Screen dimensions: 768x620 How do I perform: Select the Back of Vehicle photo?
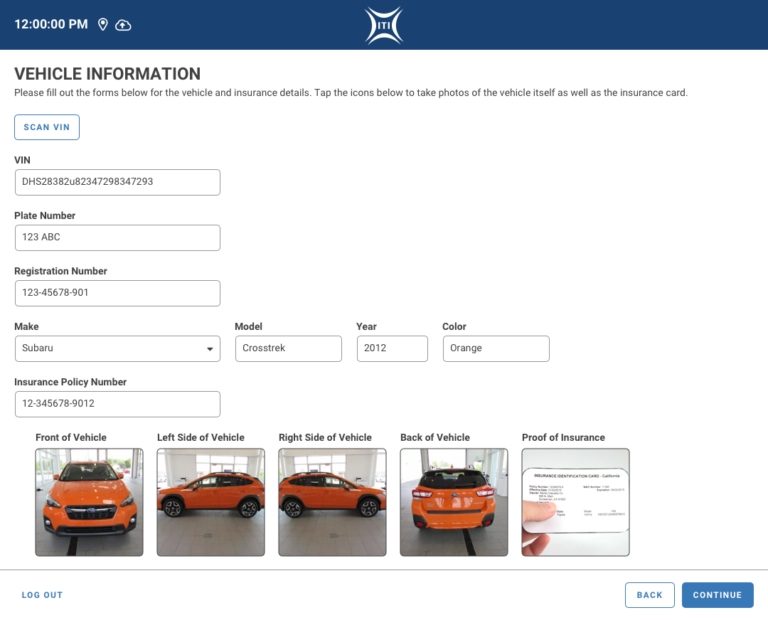[x=454, y=502]
